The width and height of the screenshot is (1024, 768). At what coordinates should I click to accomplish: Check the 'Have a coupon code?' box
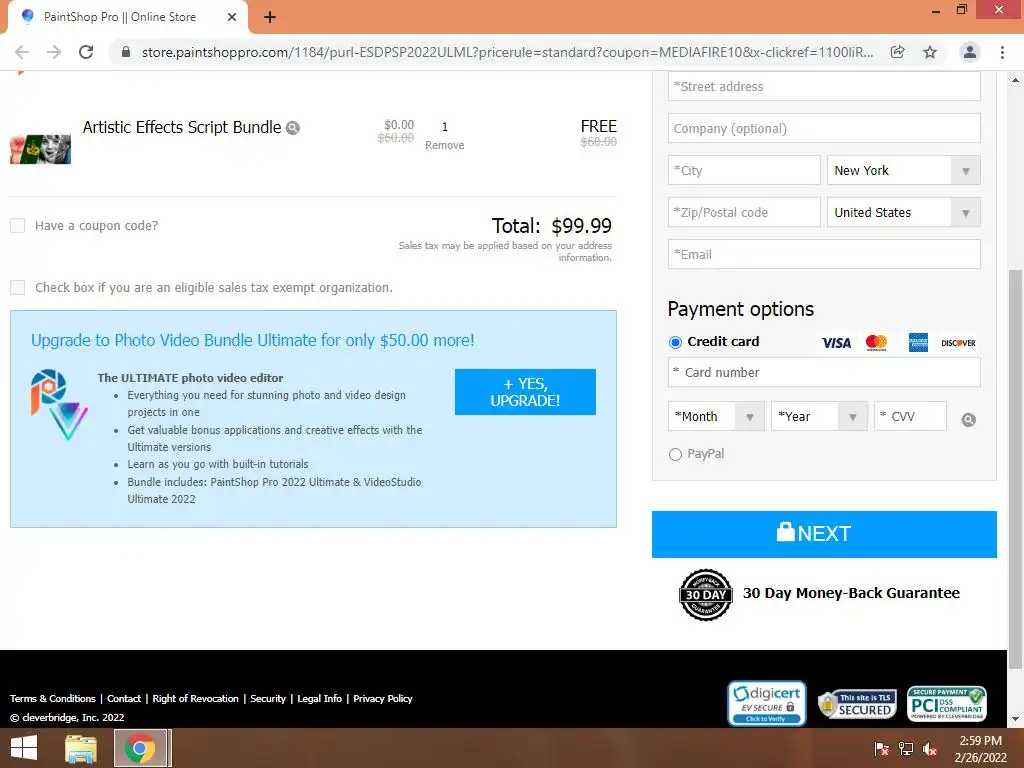18,226
